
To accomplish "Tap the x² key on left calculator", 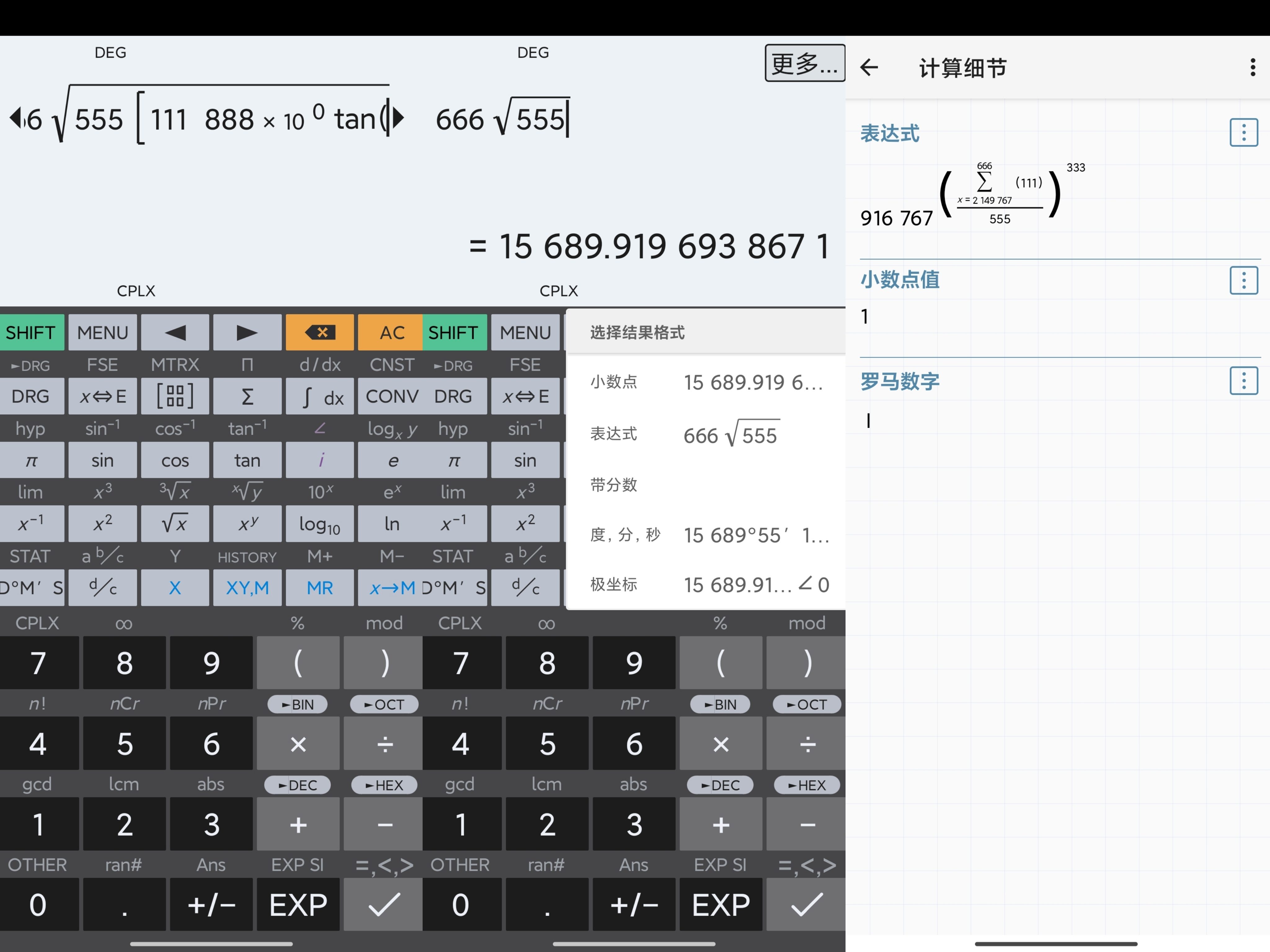I will tap(103, 523).
